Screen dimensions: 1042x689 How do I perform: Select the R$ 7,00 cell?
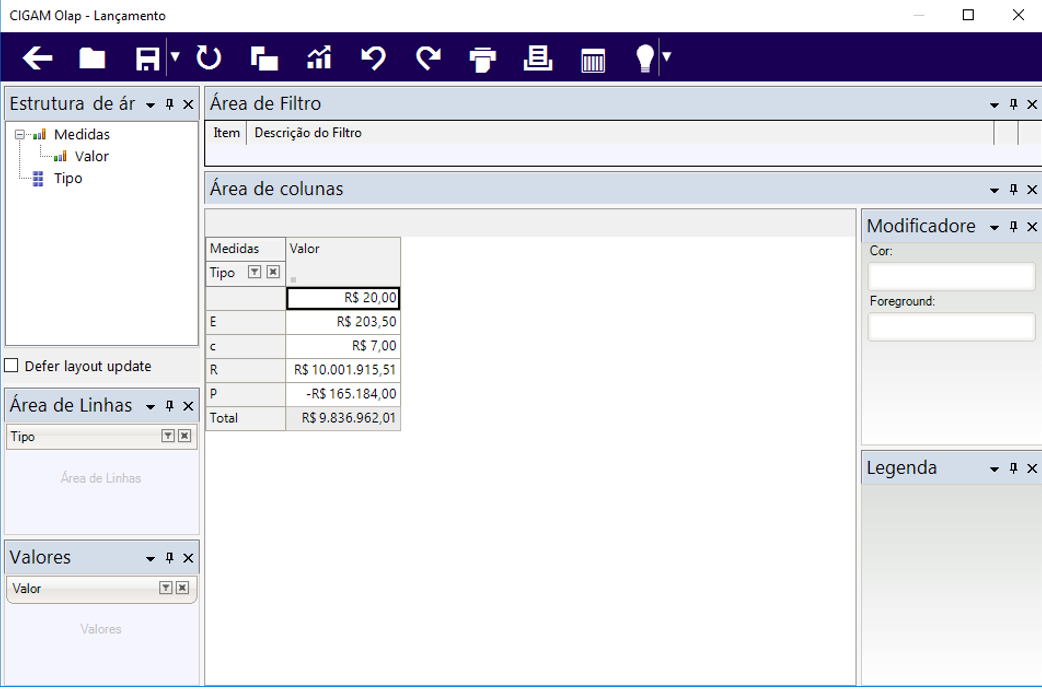(343, 345)
